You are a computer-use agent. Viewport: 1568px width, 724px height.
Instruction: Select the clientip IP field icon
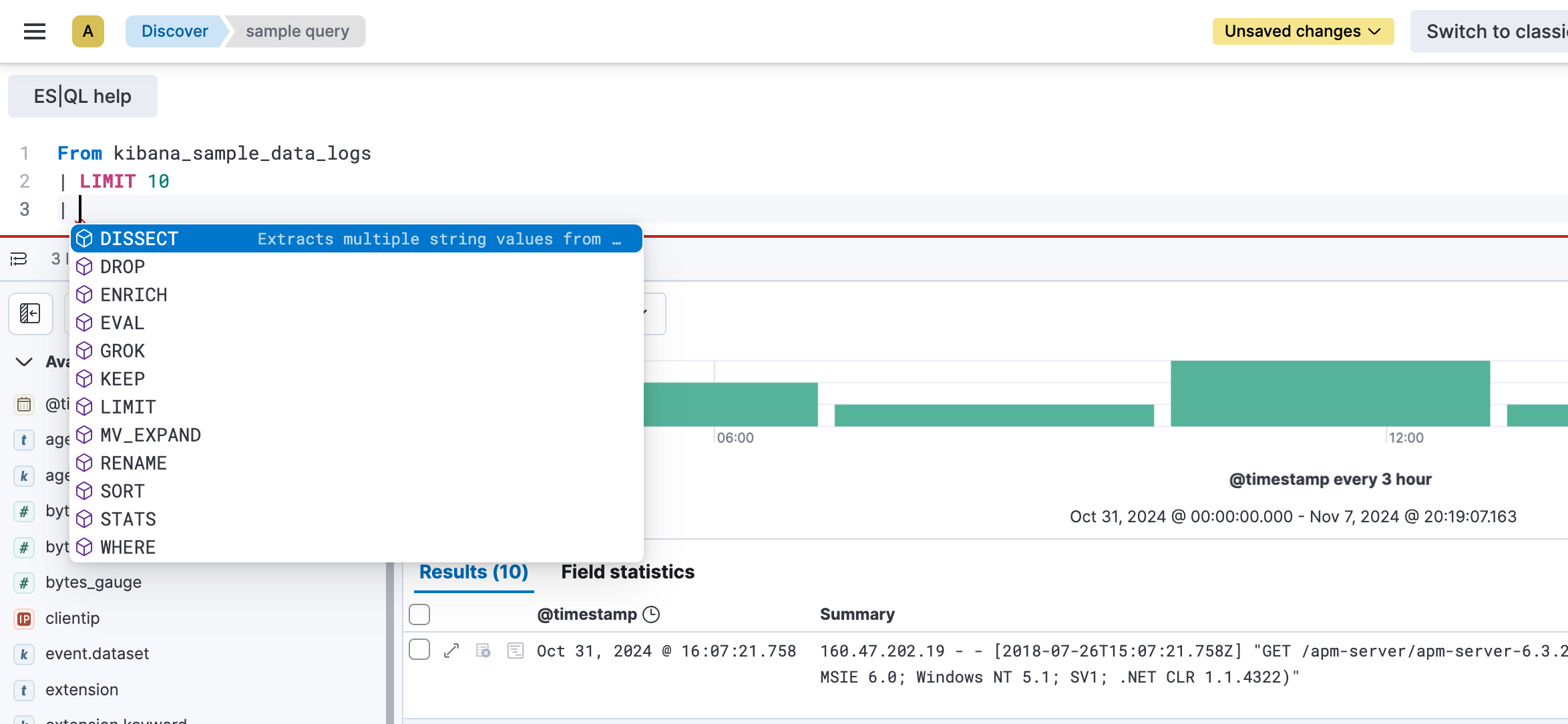23,618
